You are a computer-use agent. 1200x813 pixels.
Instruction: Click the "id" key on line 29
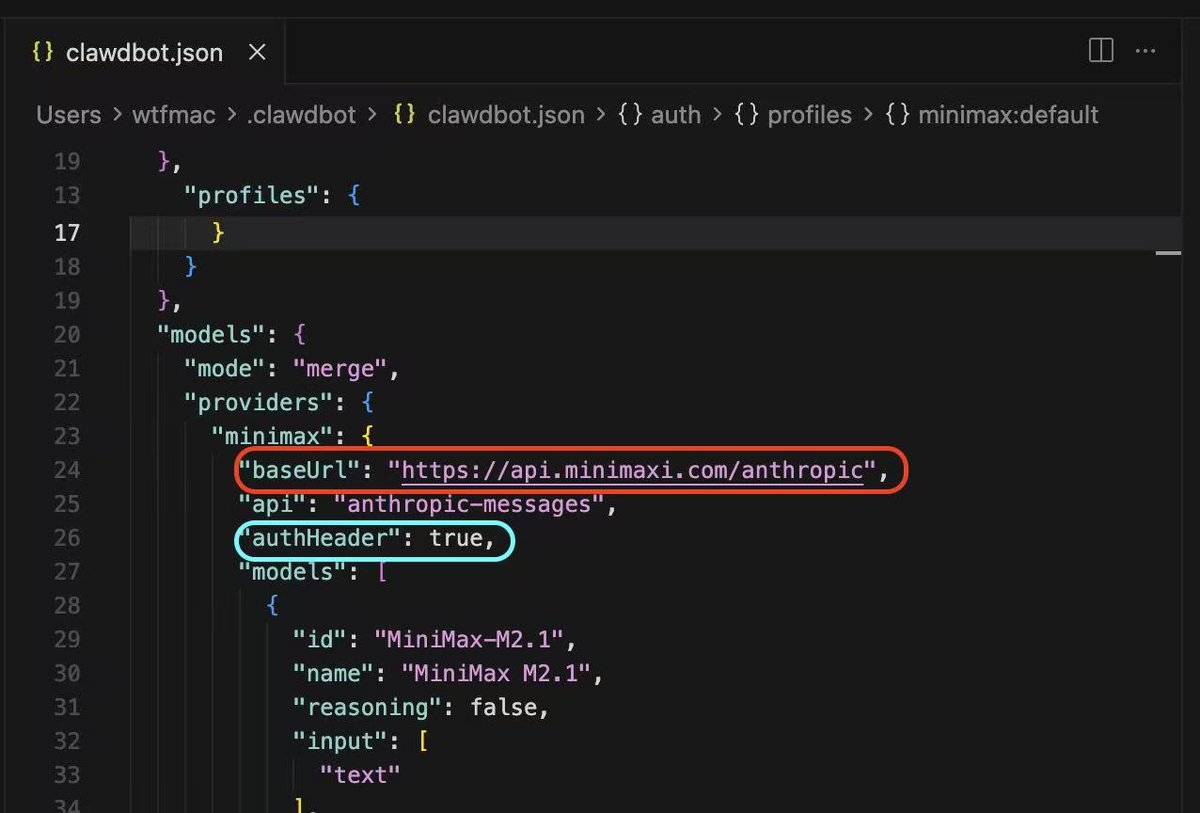tap(318, 639)
